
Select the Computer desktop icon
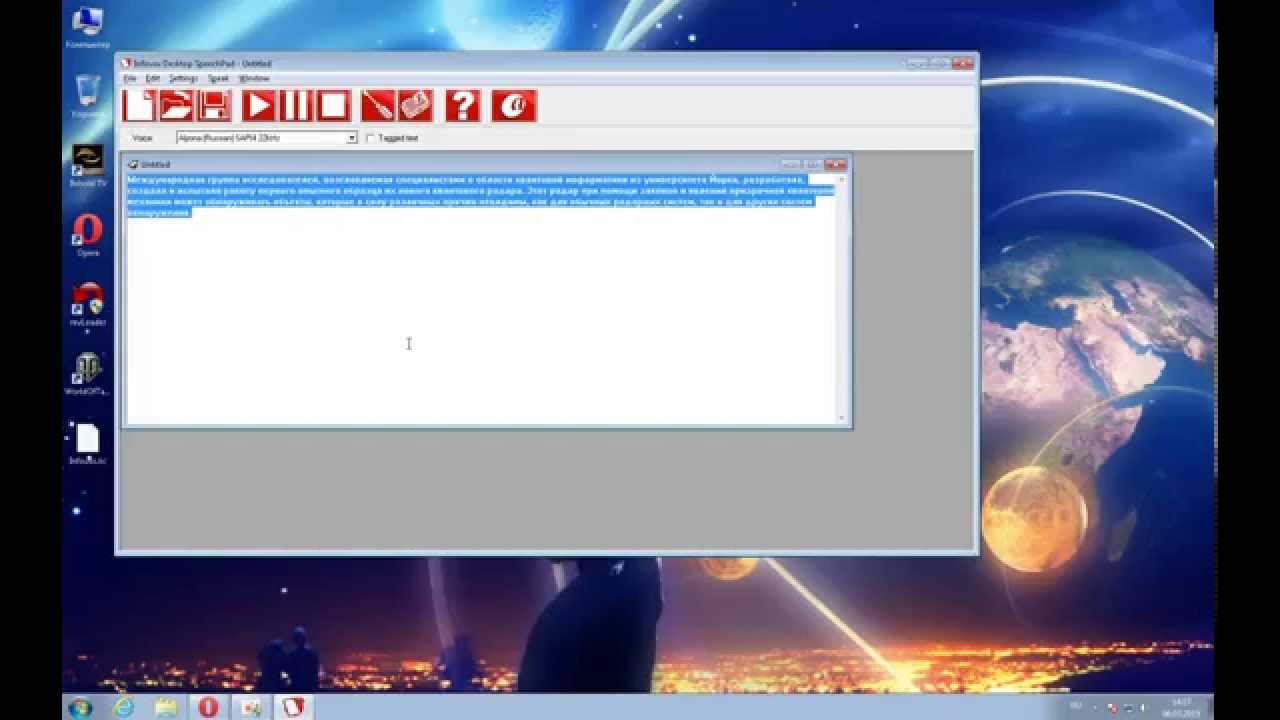(88, 28)
